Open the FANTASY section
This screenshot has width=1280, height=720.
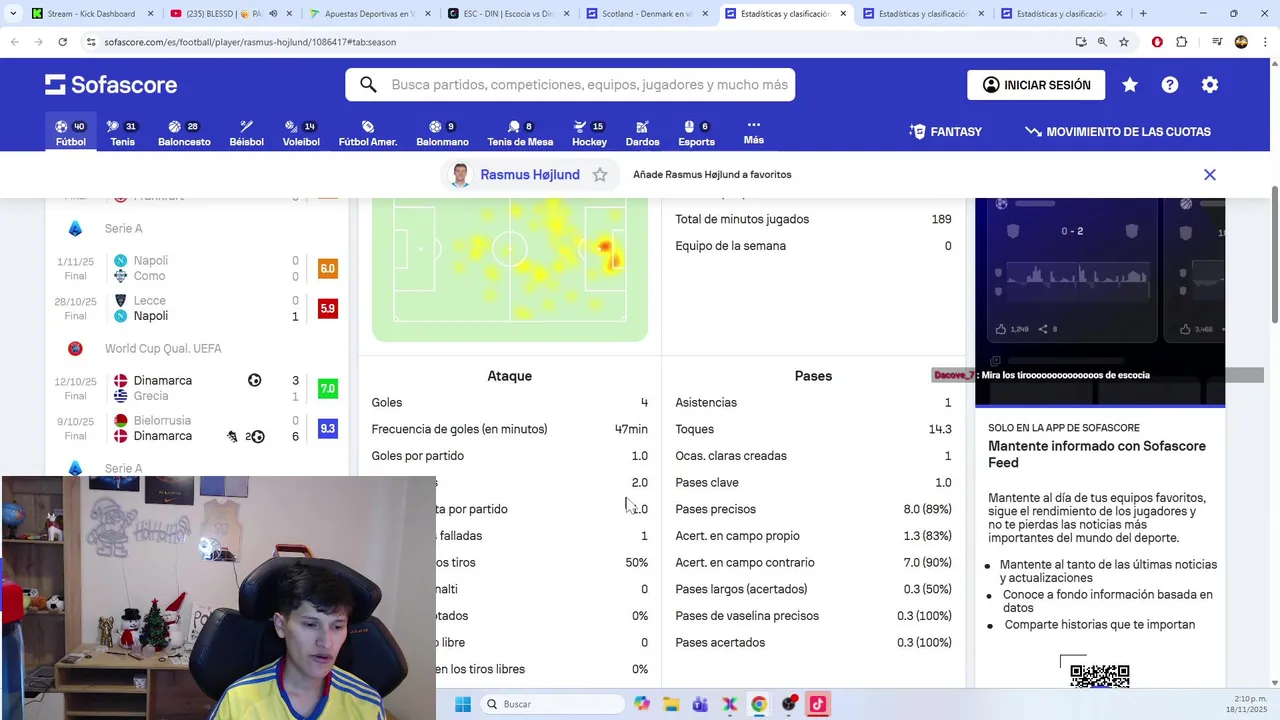(x=946, y=132)
